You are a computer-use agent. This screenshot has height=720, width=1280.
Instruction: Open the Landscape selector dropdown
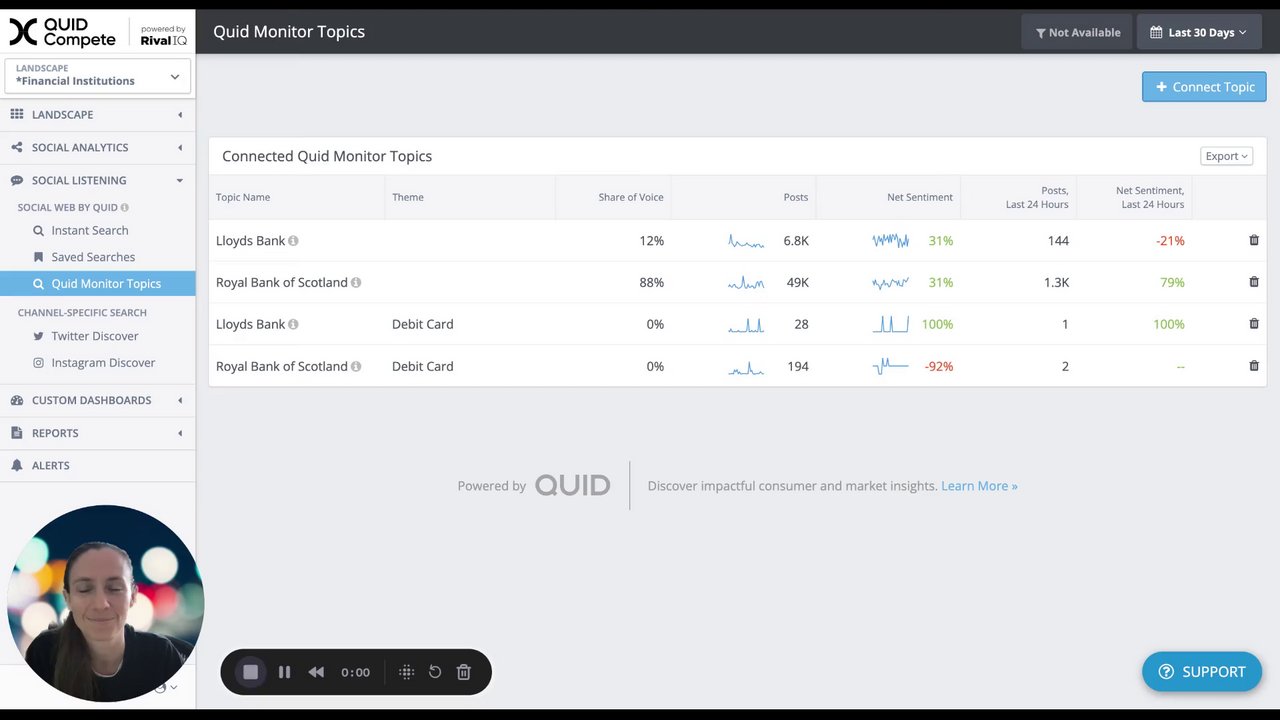coord(97,75)
